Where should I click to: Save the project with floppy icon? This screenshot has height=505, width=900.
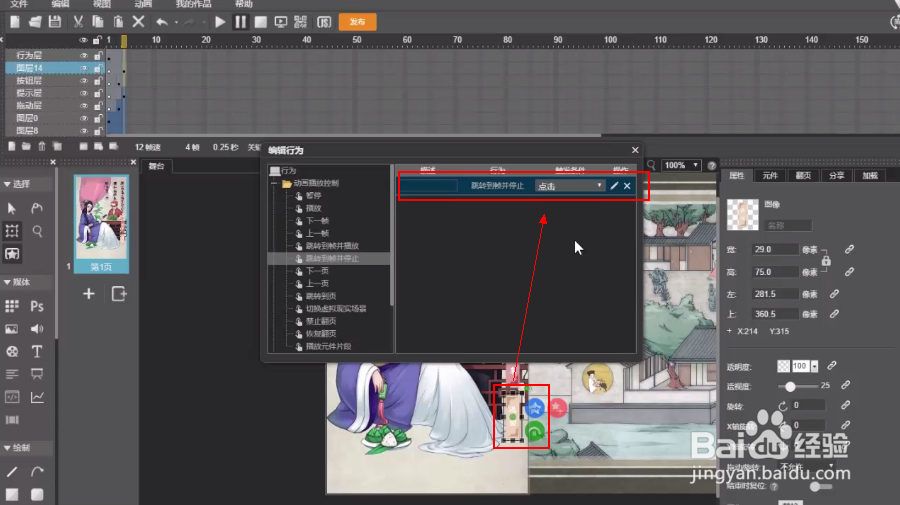(55, 22)
